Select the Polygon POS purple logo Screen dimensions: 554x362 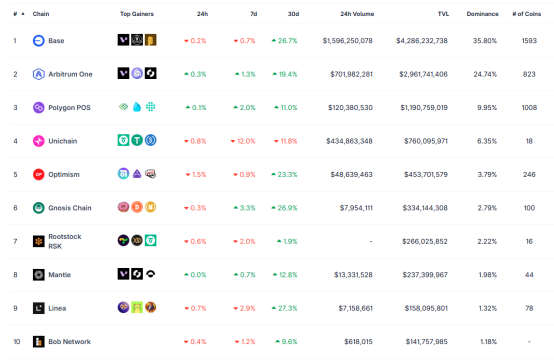point(39,107)
